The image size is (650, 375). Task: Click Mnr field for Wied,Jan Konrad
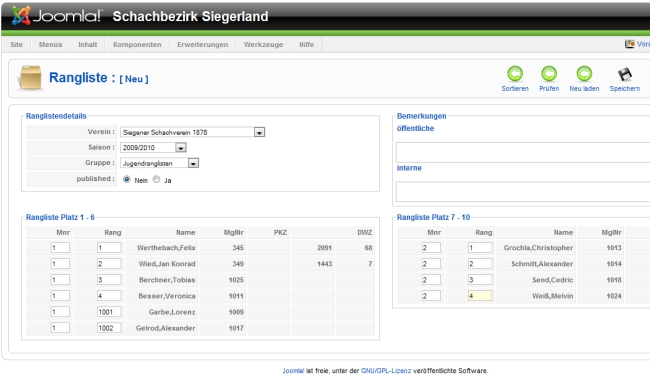60,264
